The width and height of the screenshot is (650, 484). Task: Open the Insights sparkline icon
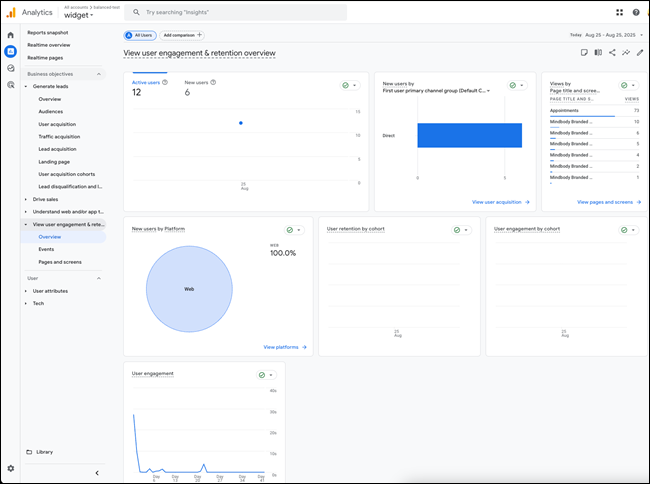tap(626, 53)
